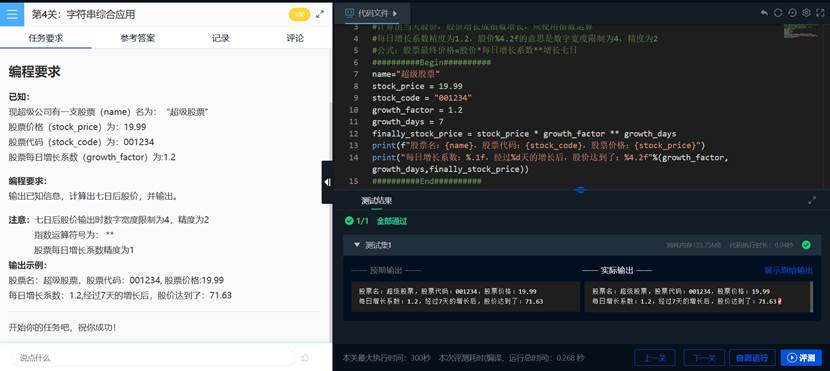This screenshot has width=830, height=371.
Task: Click the blue divider handle between editor and results
Action: coord(581,189)
